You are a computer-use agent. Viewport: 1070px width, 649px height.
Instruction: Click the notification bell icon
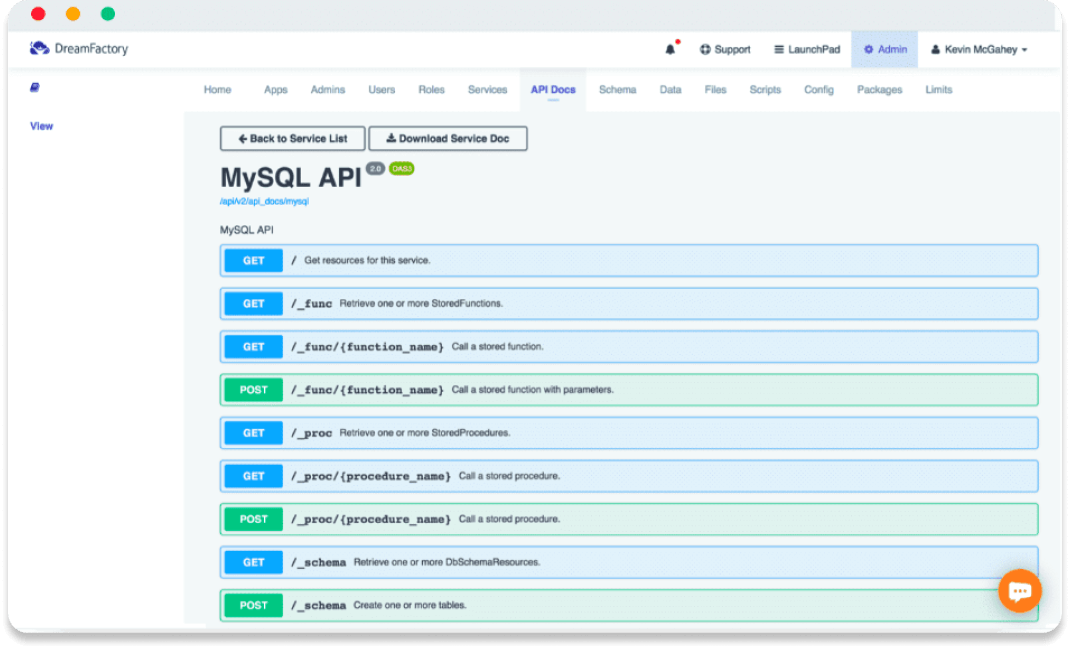click(x=670, y=50)
